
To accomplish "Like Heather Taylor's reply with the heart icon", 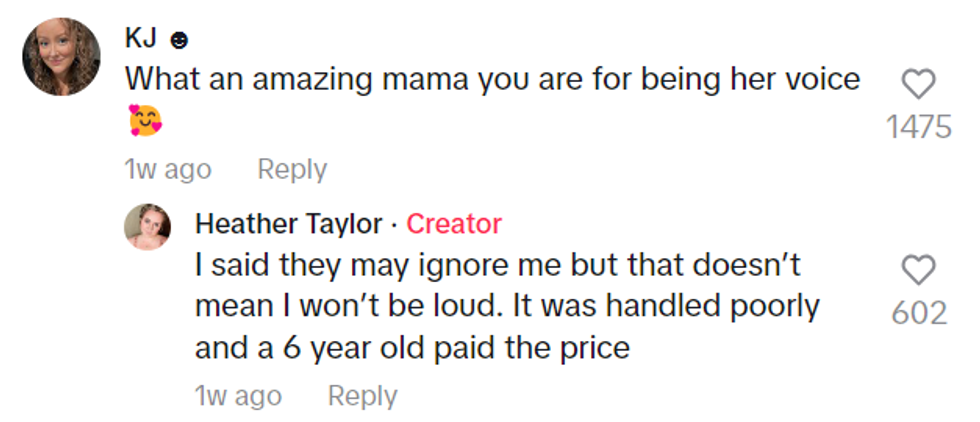I will [x=918, y=270].
